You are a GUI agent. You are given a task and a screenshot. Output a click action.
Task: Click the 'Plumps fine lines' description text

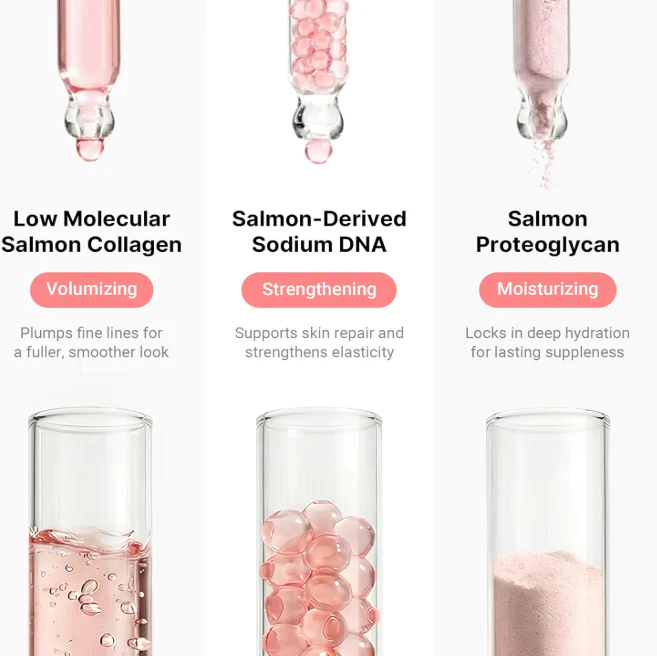click(x=91, y=343)
